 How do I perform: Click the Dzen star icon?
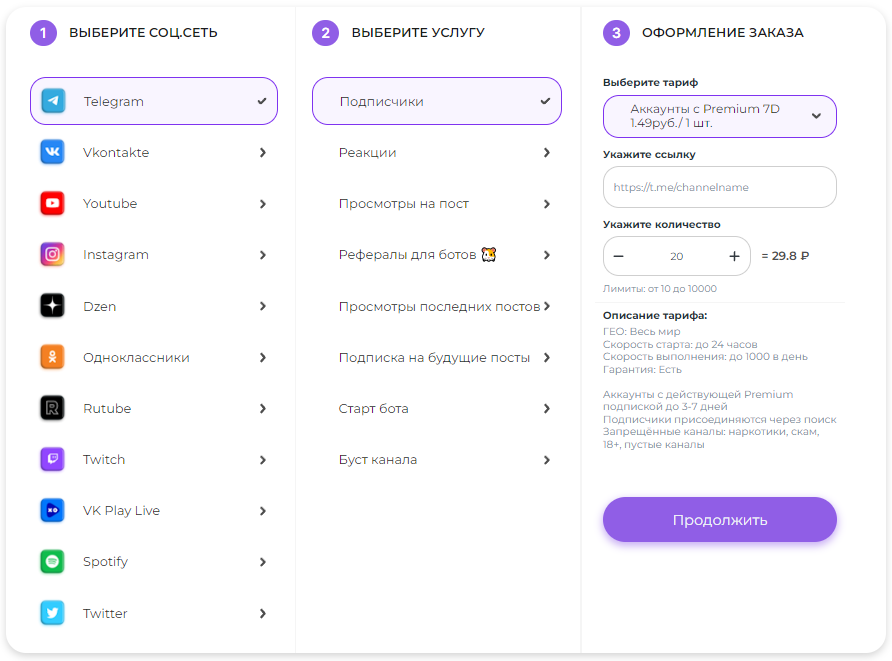point(53,306)
